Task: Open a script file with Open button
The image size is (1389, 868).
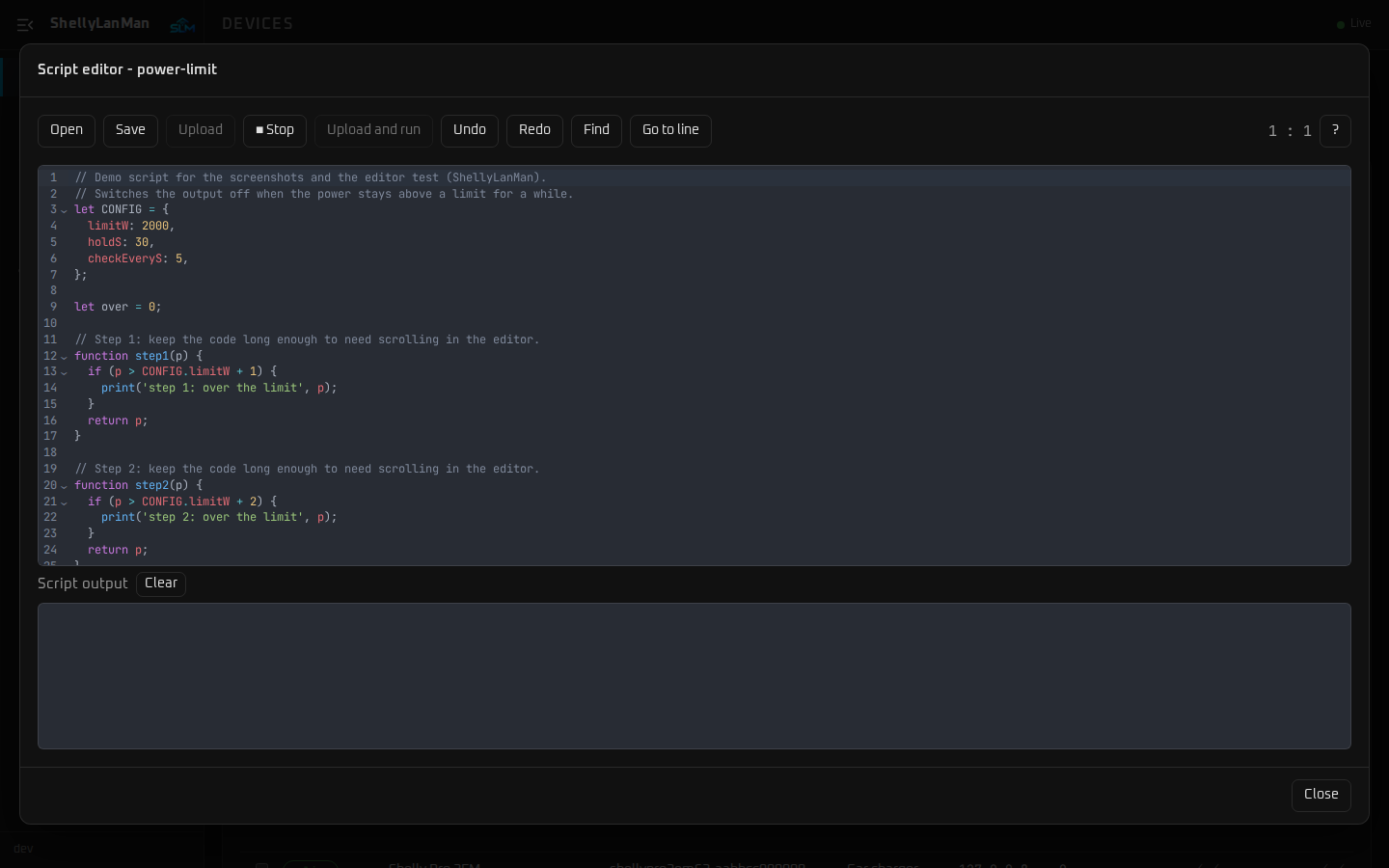Action: click(67, 131)
